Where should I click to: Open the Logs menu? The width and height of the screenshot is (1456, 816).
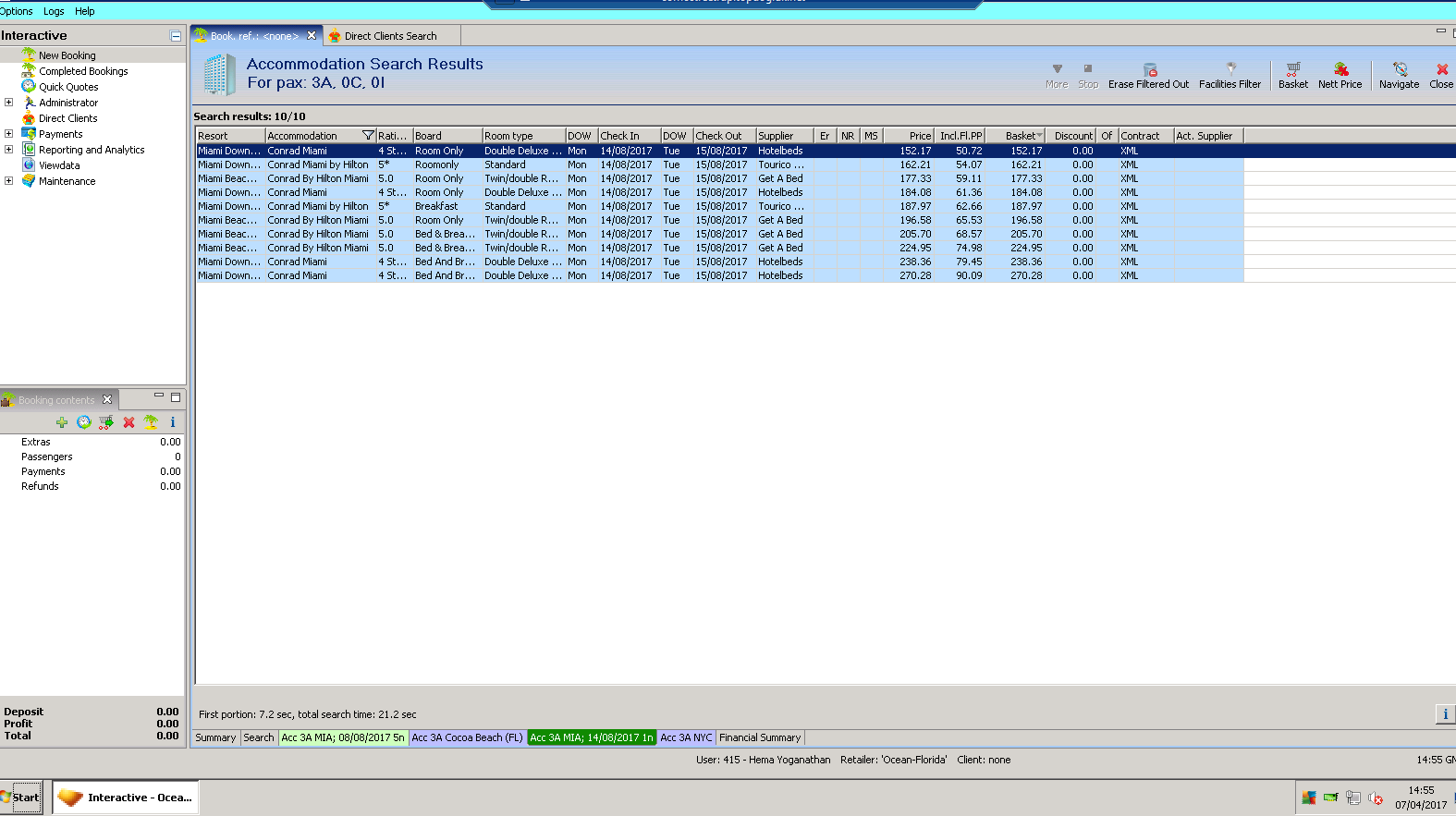[54, 11]
